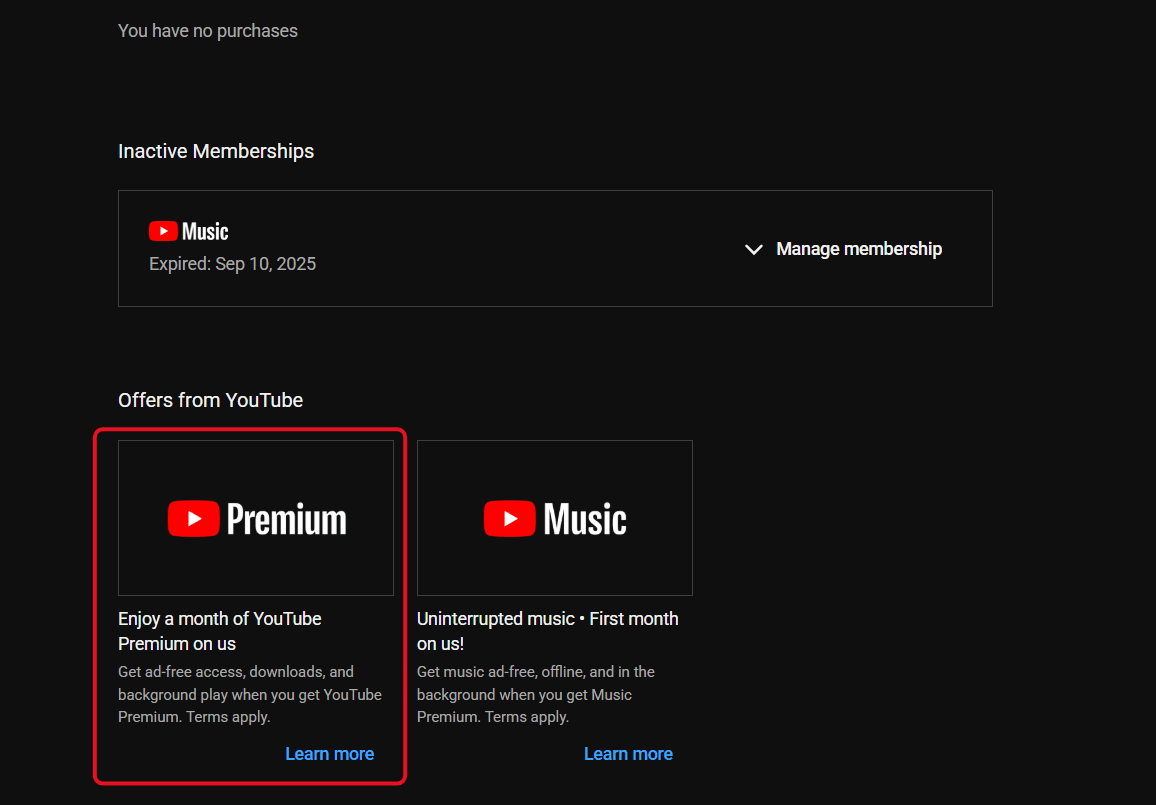The width and height of the screenshot is (1156, 805).
Task: Click Learn more under YouTube Premium offer
Action: click(x=330, y=754)
